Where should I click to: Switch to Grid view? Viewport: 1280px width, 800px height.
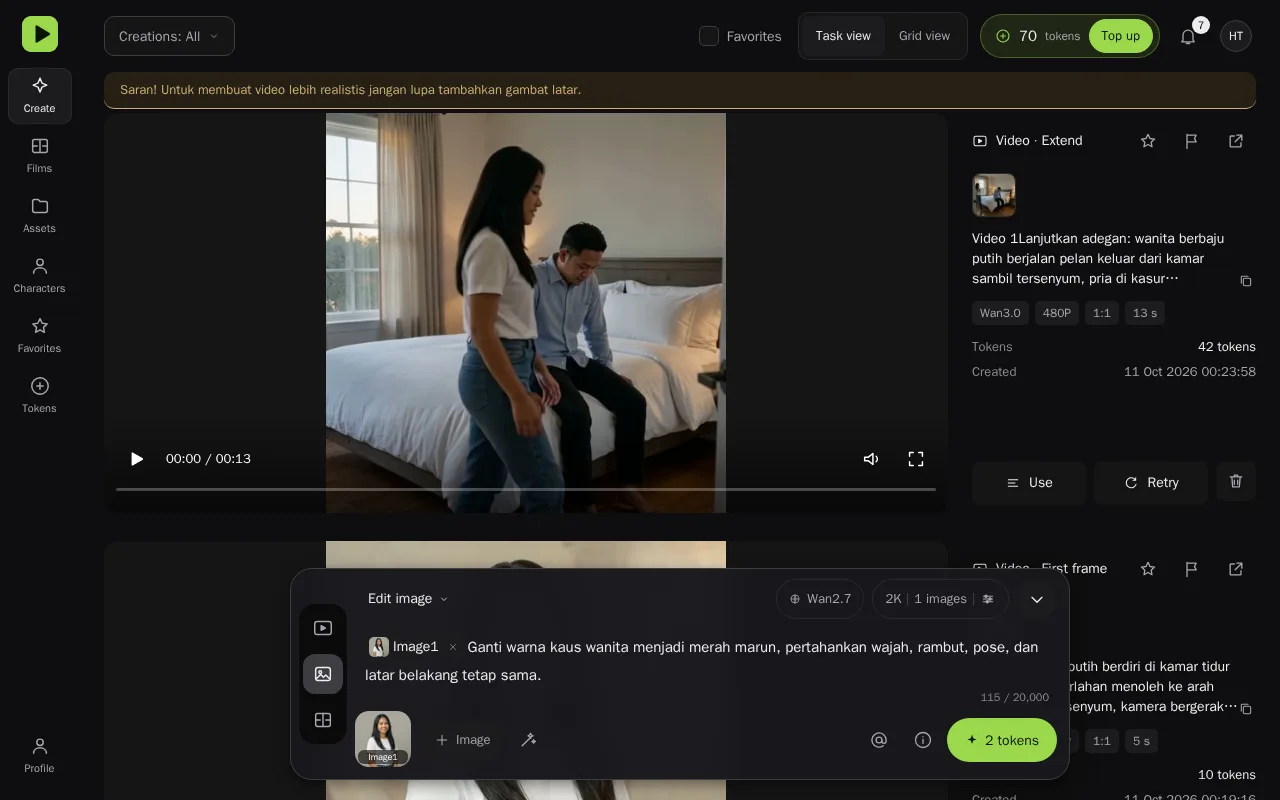pos(924,36)
